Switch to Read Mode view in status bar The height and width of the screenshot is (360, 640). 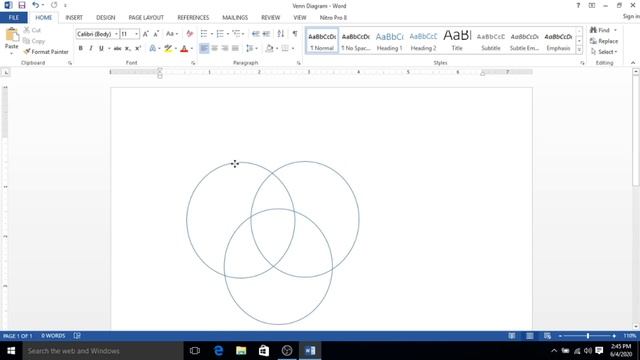(x=512, y=336)
